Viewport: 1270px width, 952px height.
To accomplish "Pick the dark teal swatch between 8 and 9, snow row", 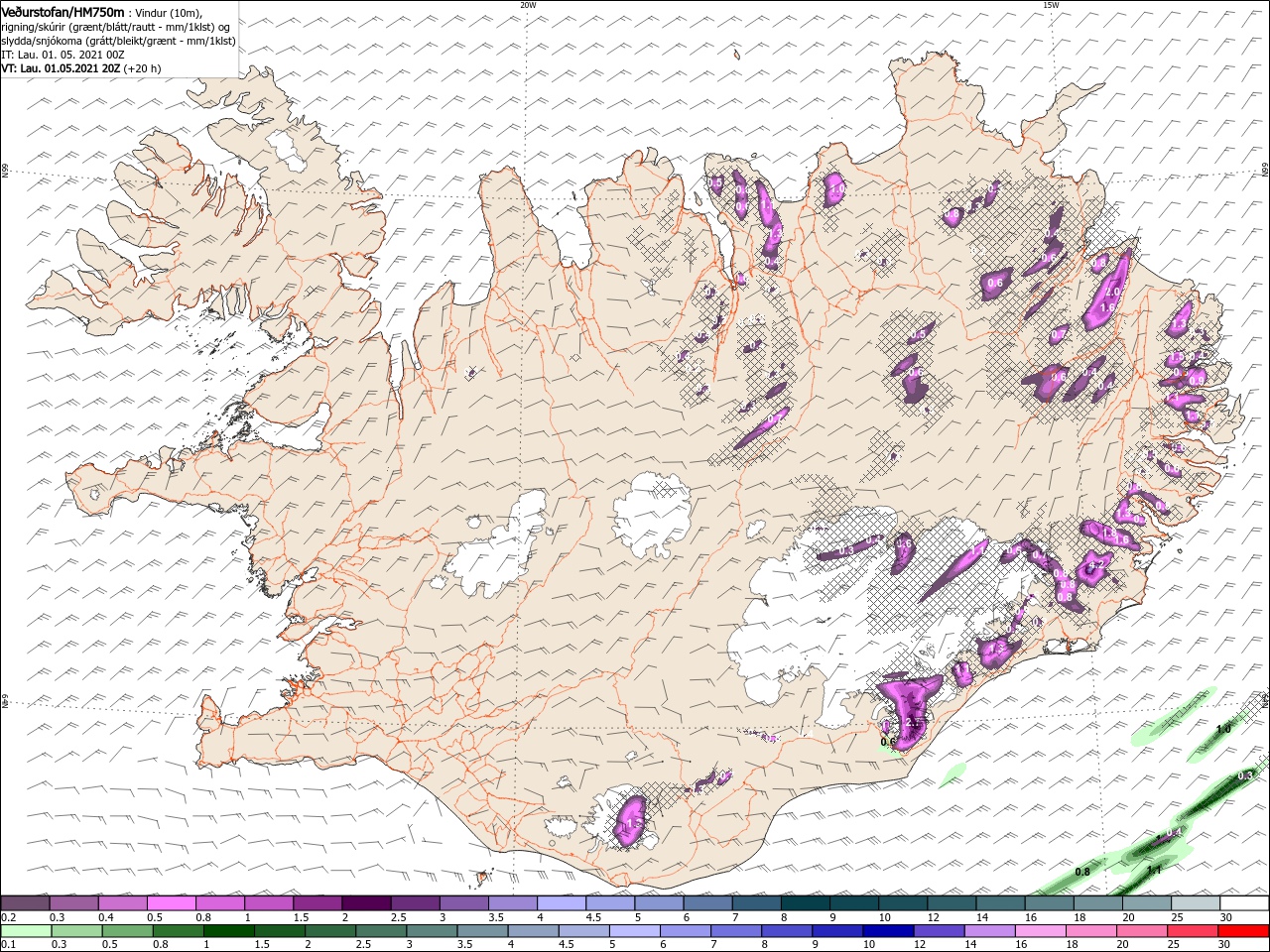I will coord(806,904).
